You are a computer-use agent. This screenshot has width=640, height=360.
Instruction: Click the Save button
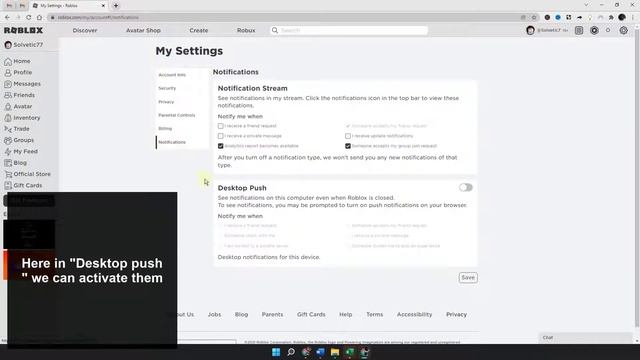pos(468,278)
